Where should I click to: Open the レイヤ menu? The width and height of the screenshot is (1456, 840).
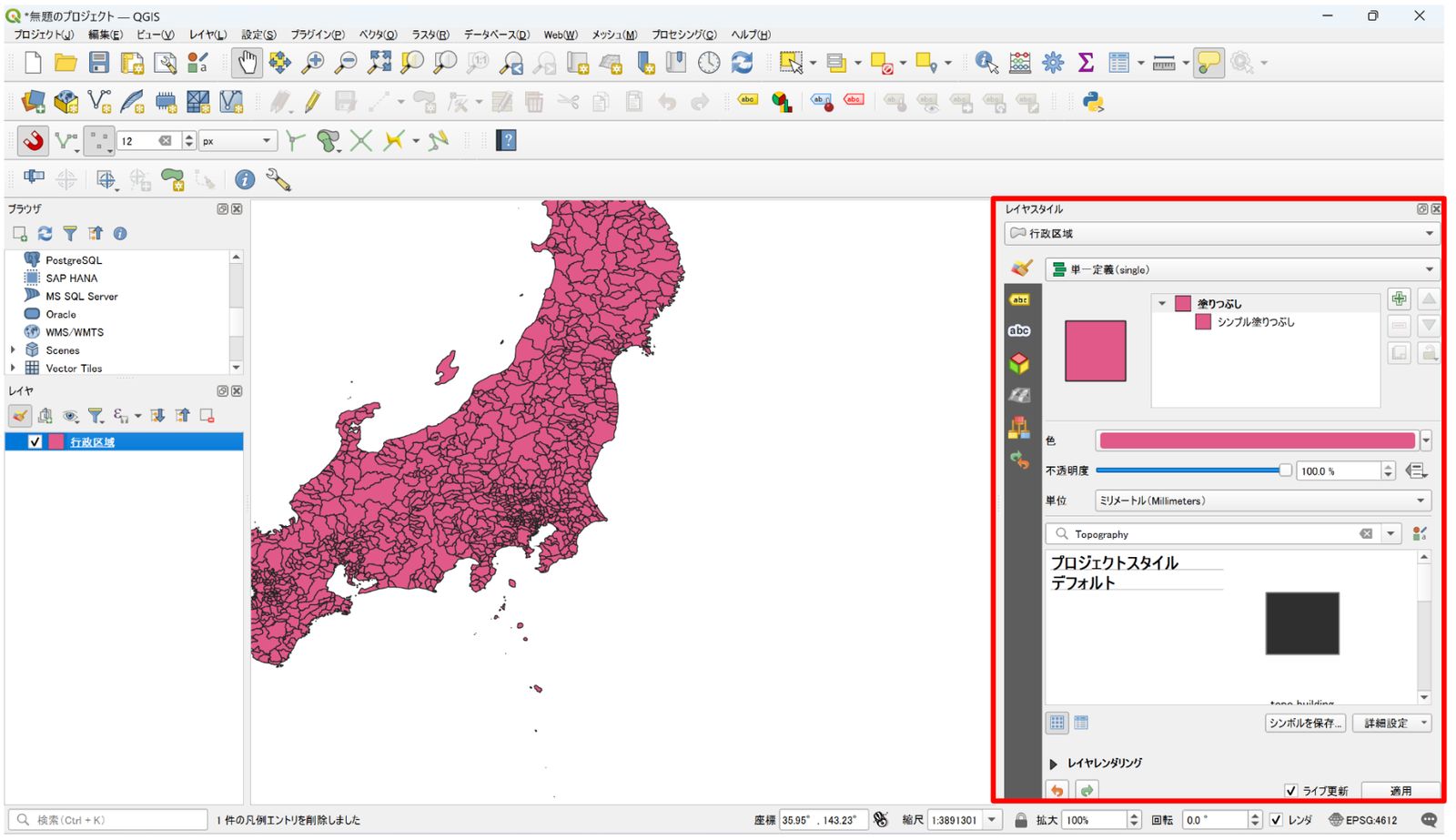(x=207, y=35)
